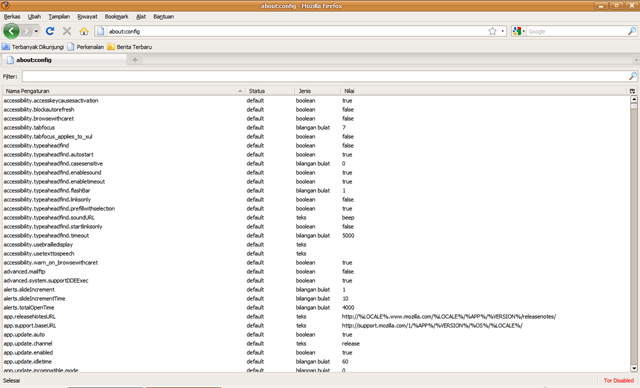Open the list all tabs dropdown

tap(636, 60)
